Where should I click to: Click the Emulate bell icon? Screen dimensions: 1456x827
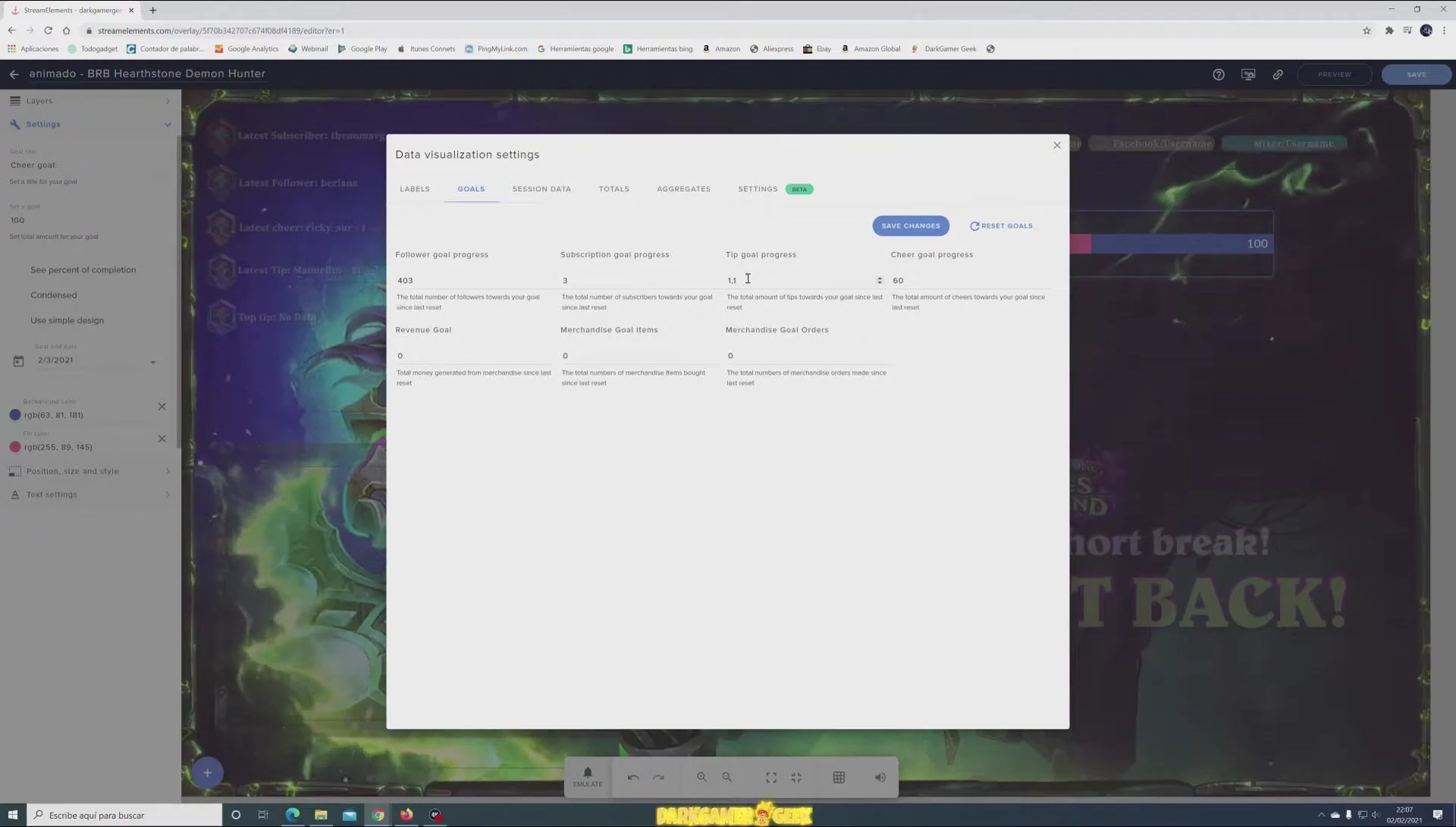(x=588, y=773)
